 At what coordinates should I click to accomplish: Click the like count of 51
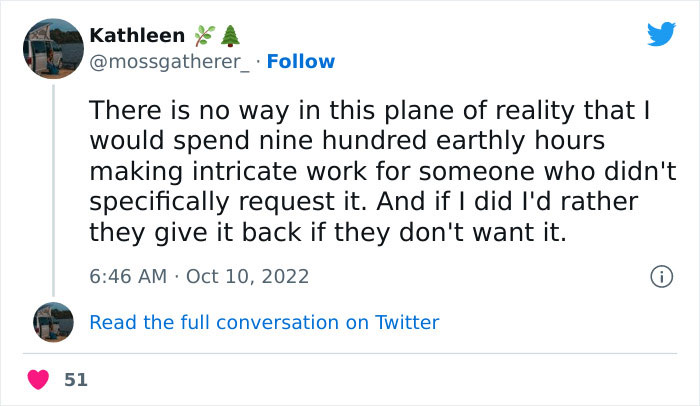click(x=75, y=380)
